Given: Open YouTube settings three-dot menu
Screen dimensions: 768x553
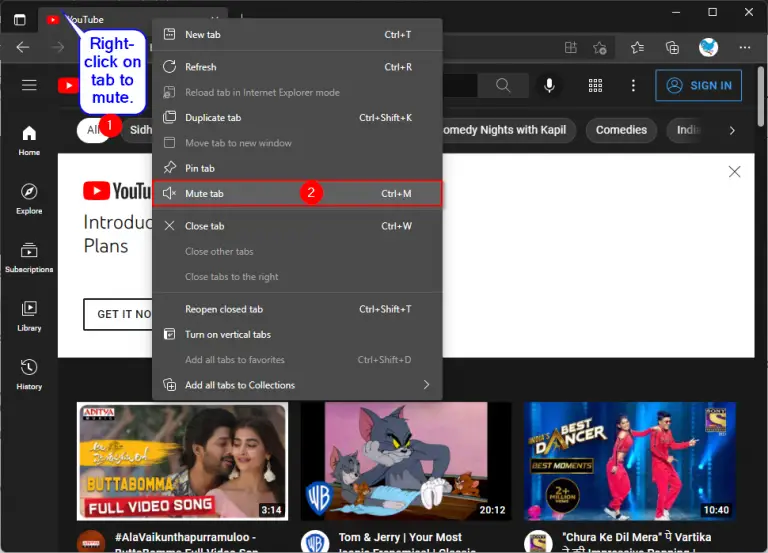Looking at the screenshot, I should click(633, 85).
